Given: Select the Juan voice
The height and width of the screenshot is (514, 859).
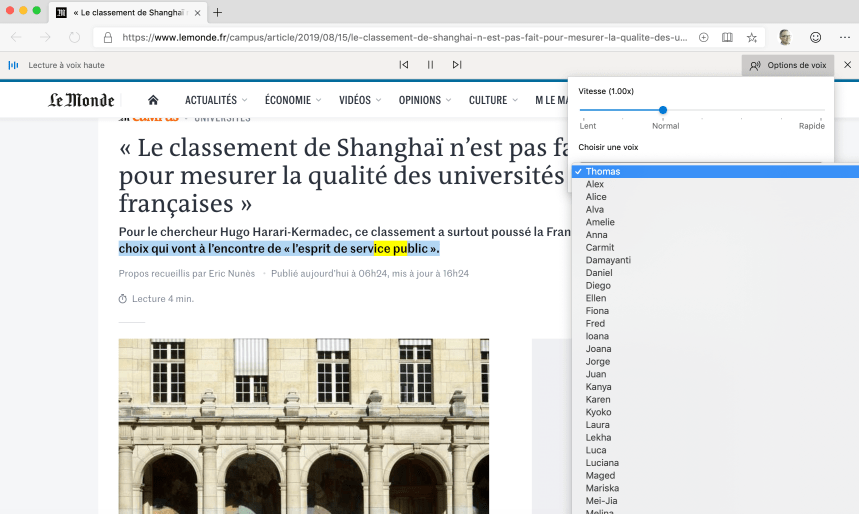Looking at the screenshot, I should (x=715, y=374).
